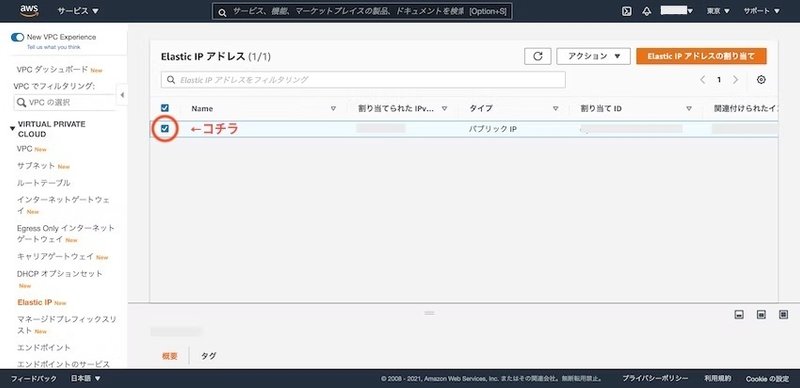Viewport: 800px width, 388px height.
Task: Open the CloudShell terminal icon
Action: (627, 11)
